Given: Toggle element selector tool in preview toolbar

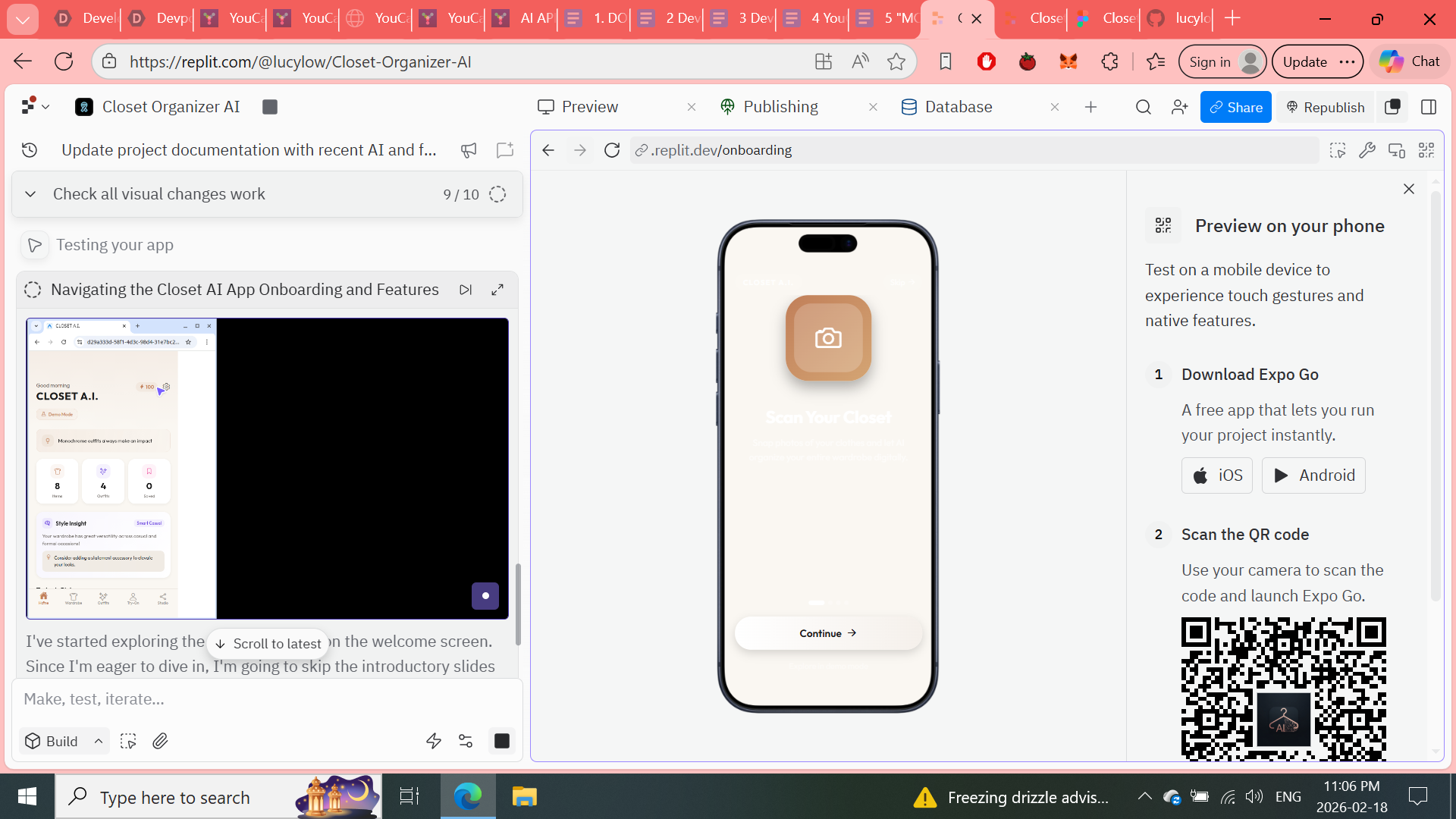Looking at the screenshot, I should coord(1338,150).
